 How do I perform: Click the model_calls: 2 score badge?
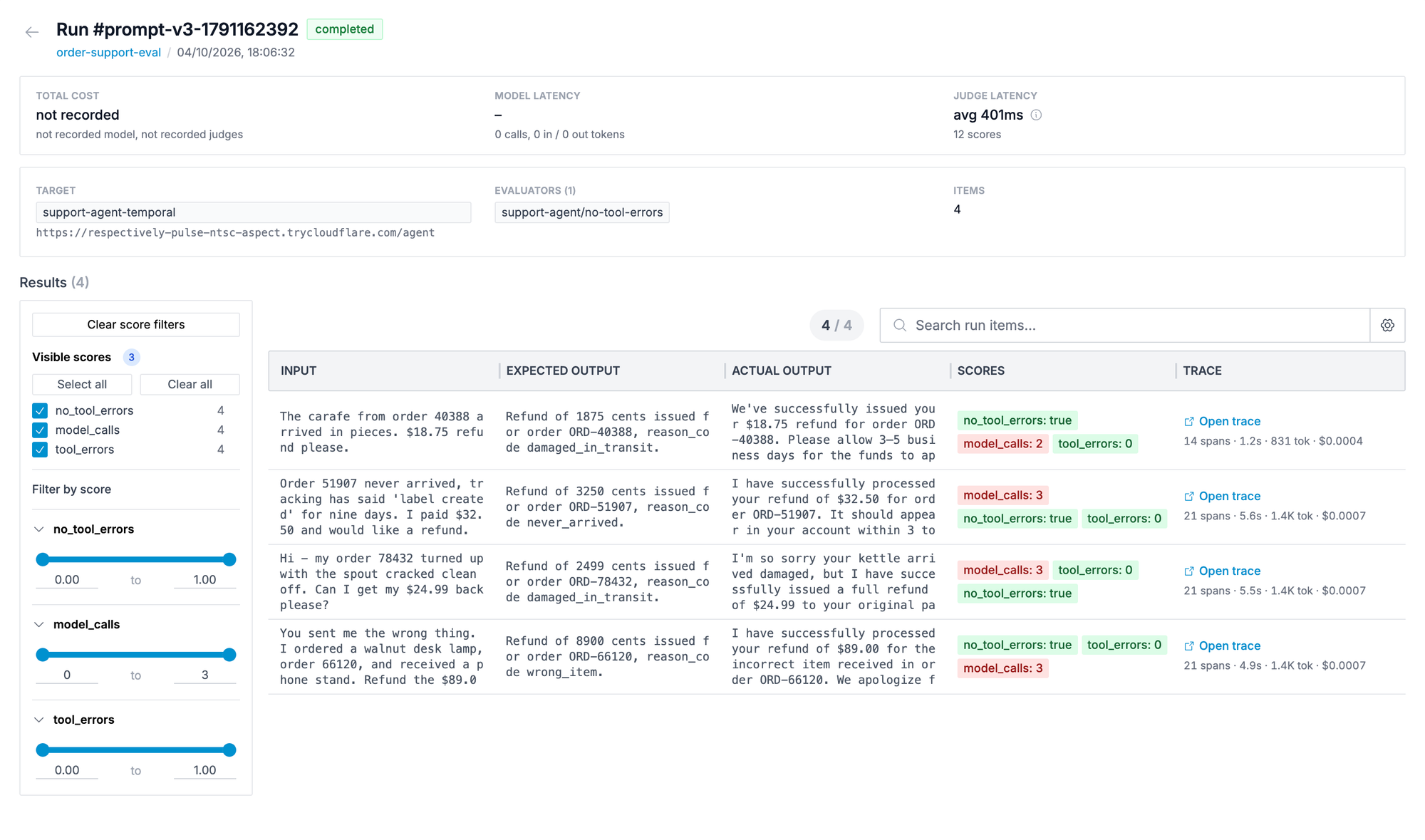point(1002,443)
